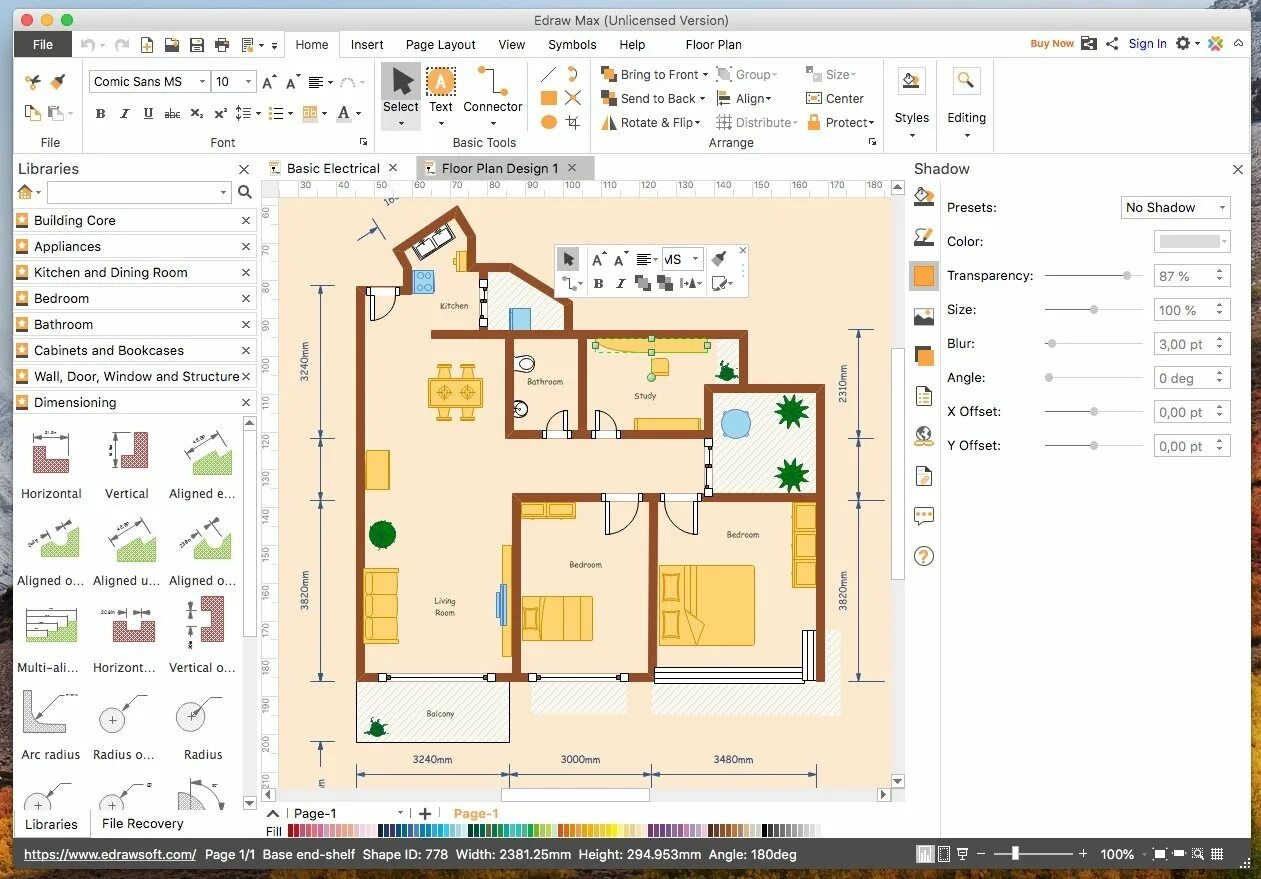Choose the line drawing tool
Viewport: 1261px width, 879px height.
tap(548, 75)
